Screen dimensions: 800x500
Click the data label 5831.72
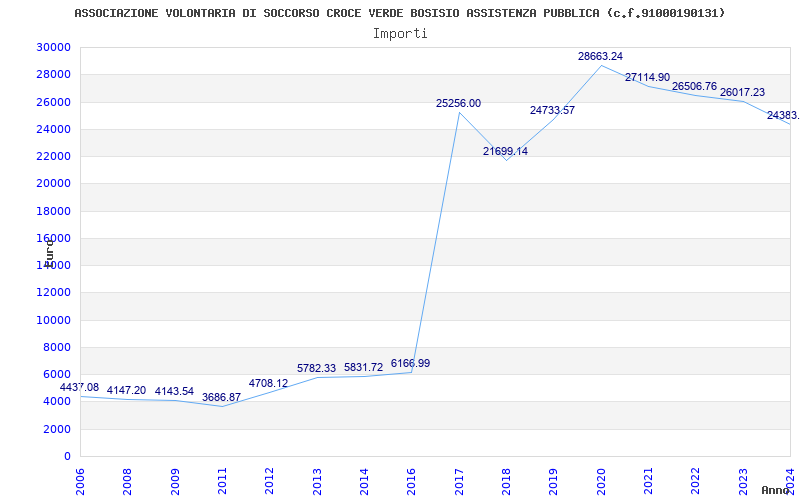coord(363,367)
